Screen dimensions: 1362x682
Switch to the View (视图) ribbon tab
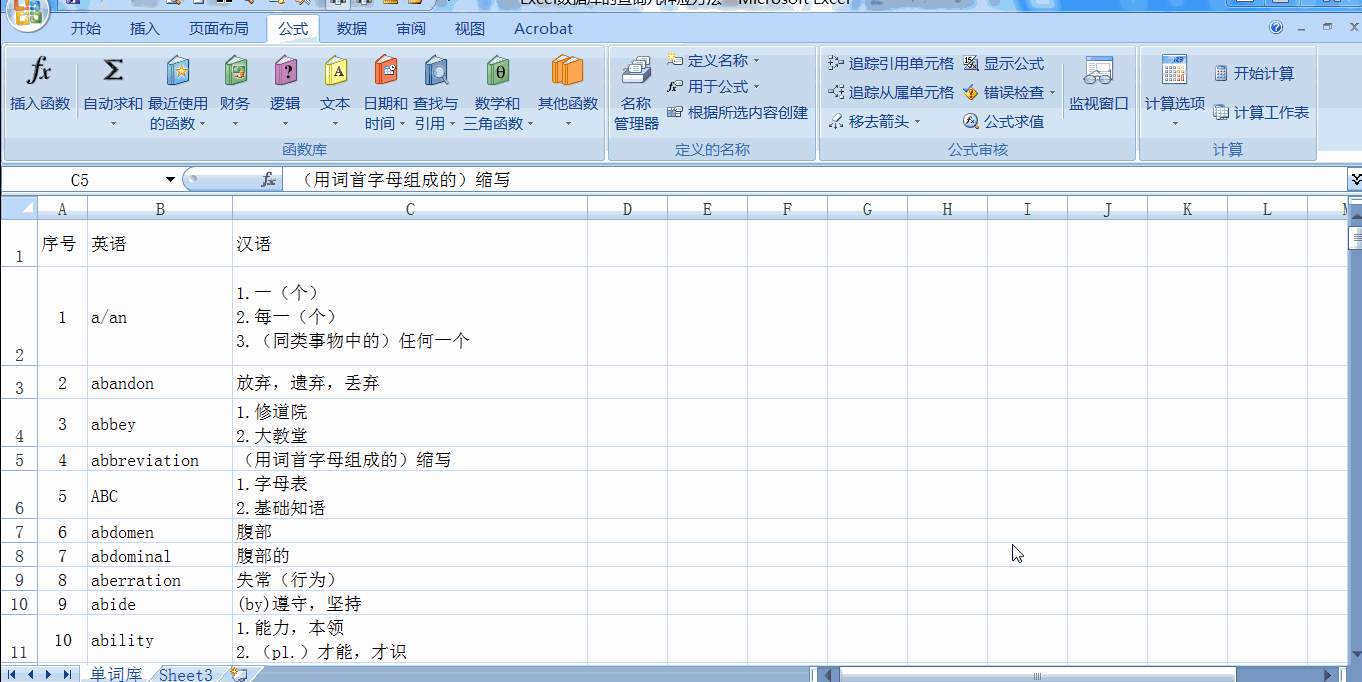tap(470, 28)
